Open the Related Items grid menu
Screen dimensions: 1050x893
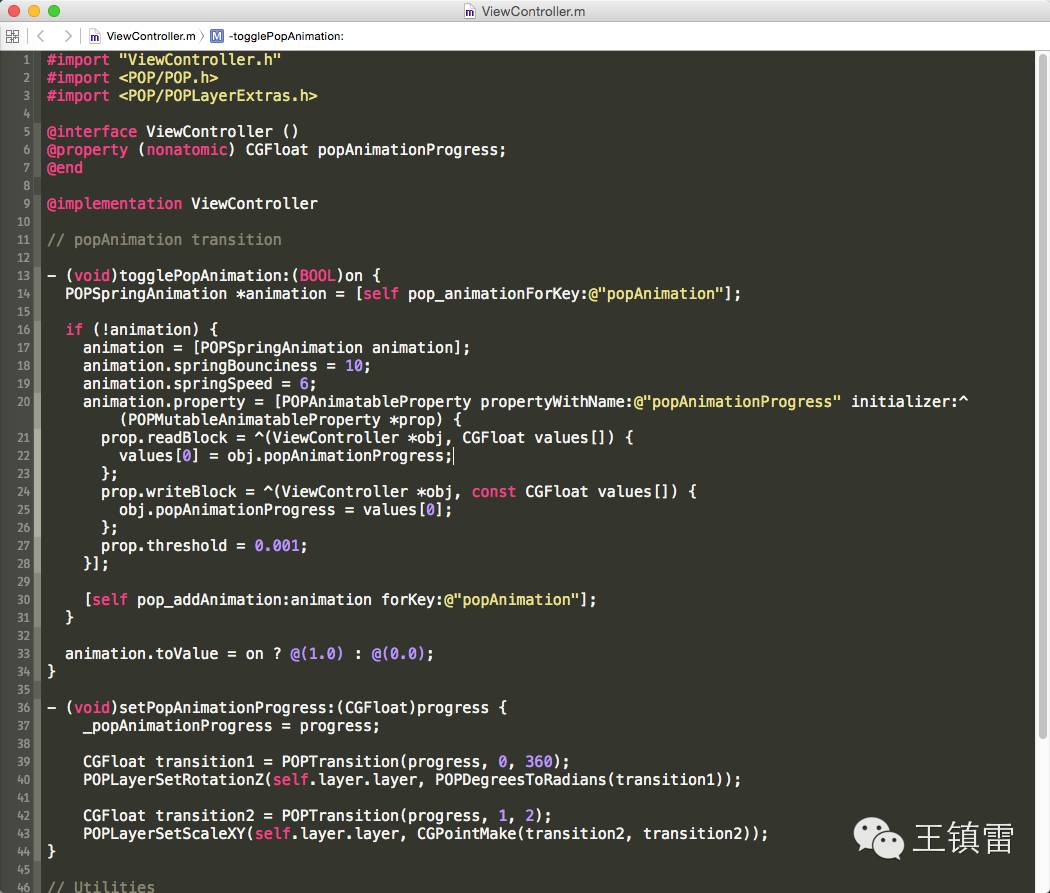[x=12, y=36]
